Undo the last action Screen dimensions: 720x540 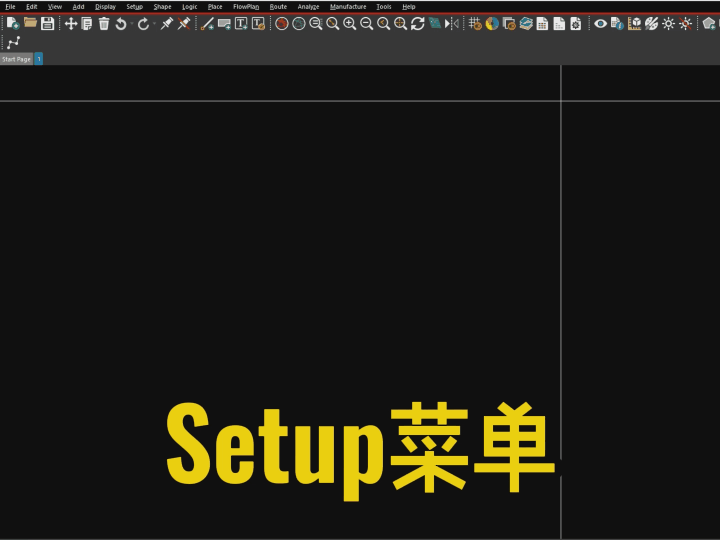tap(120, 23)
